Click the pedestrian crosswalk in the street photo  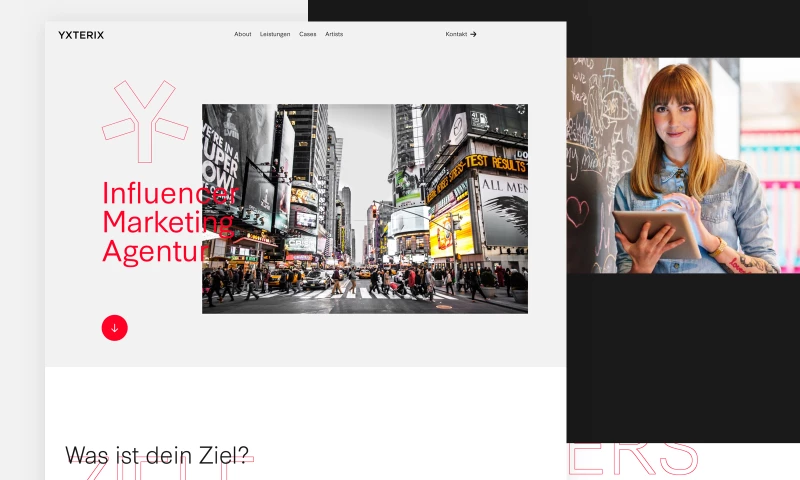(350, 294)
